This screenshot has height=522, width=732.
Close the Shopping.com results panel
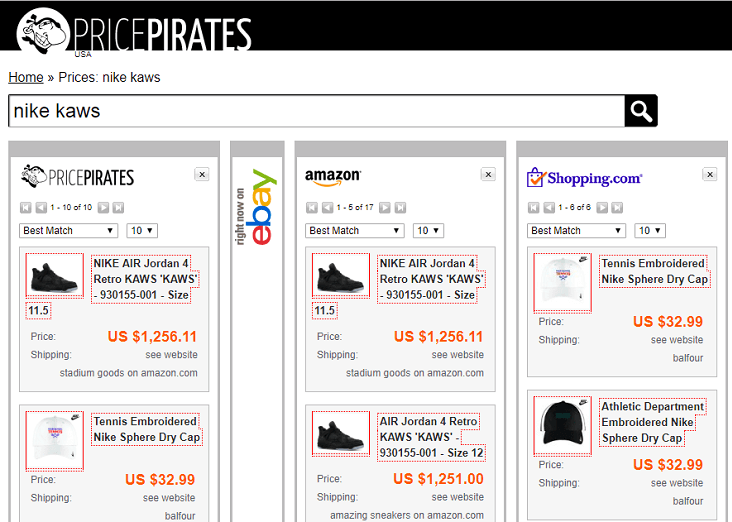pyautogui.click(x=710, y=174)
